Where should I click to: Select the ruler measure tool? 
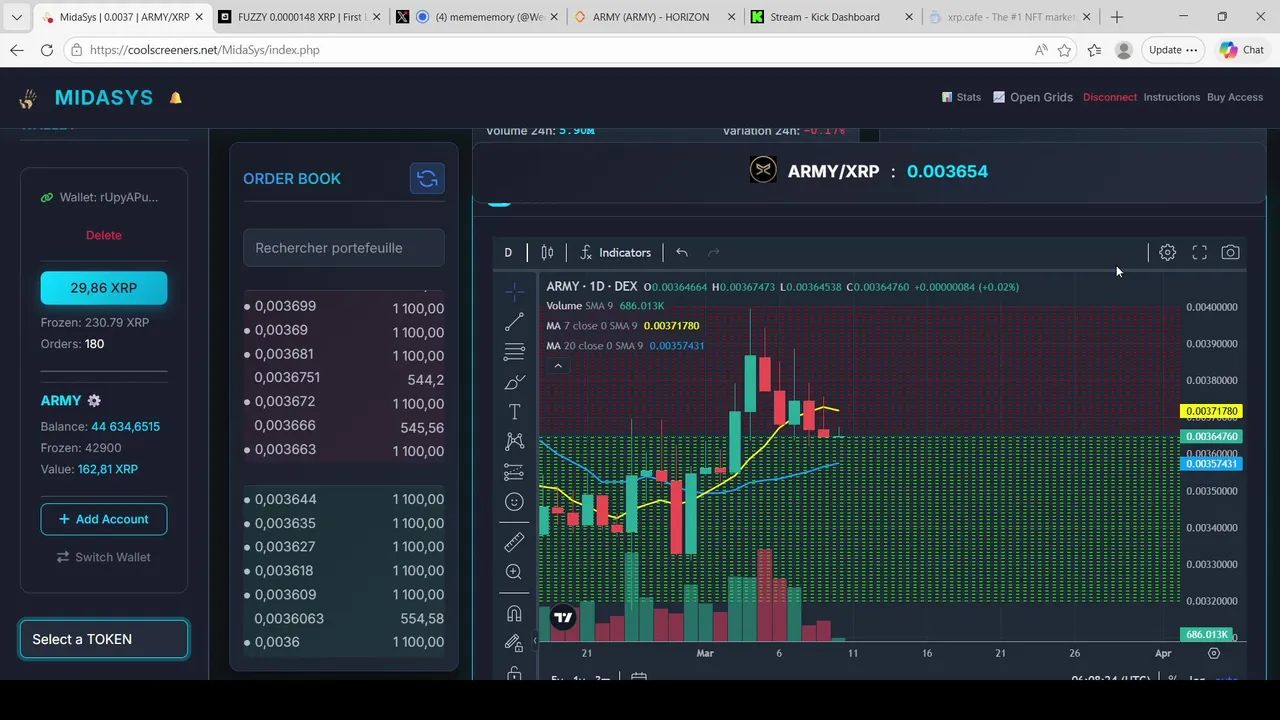[x=514, y=542]
